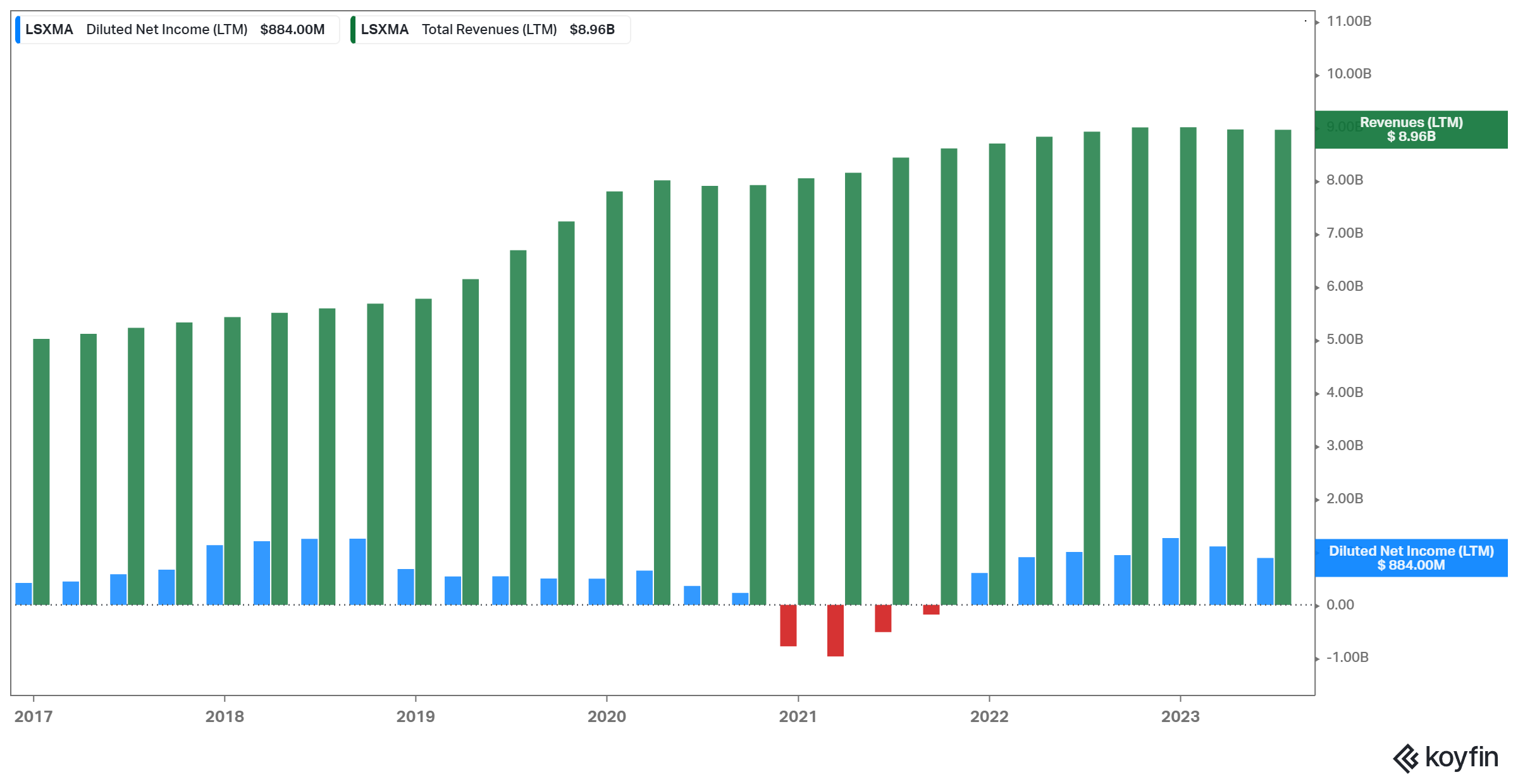1518x784 pixels.
Task: Click the 2019 x-axis label
Action: click(416, 716)
